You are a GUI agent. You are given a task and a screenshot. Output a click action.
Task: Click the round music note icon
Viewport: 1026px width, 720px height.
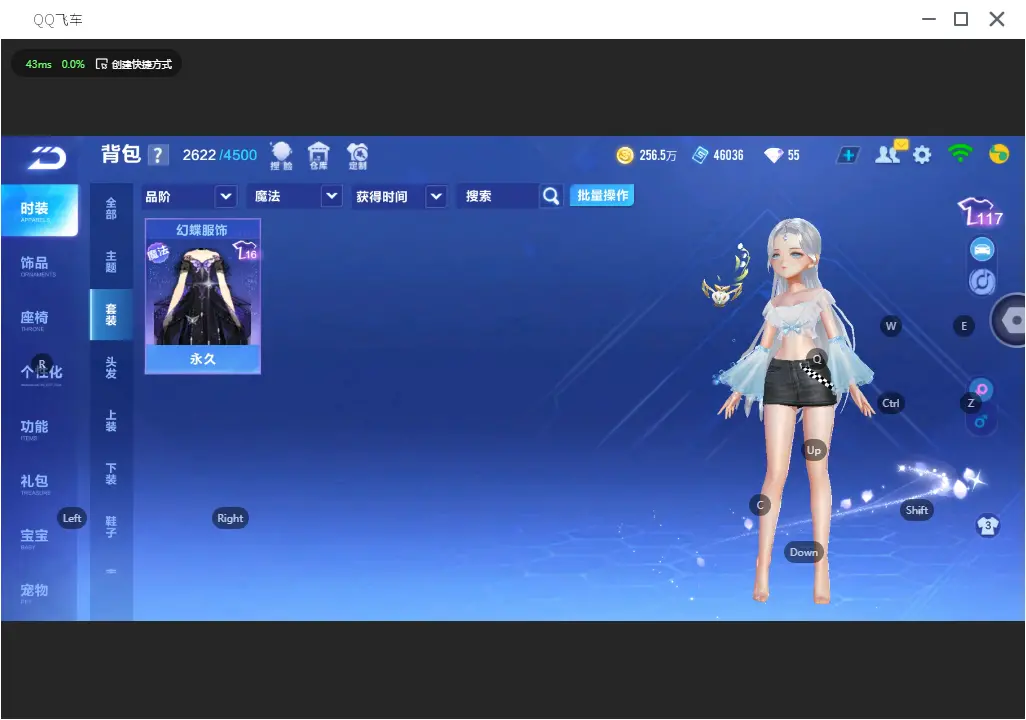click(982, 281)
